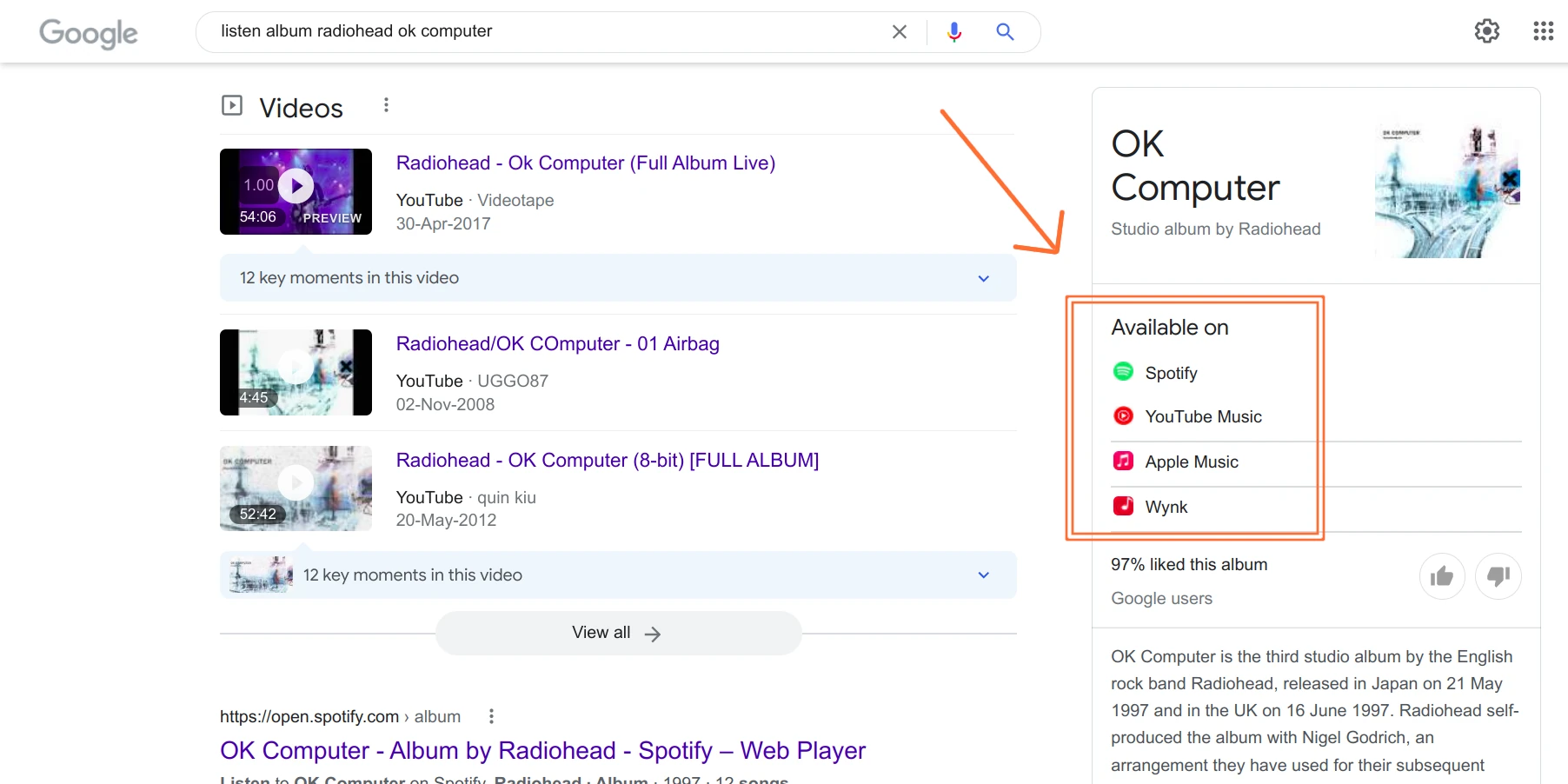Open Spotify result three-dot menu
This screenshot has height=784, width=1568.
491,716
